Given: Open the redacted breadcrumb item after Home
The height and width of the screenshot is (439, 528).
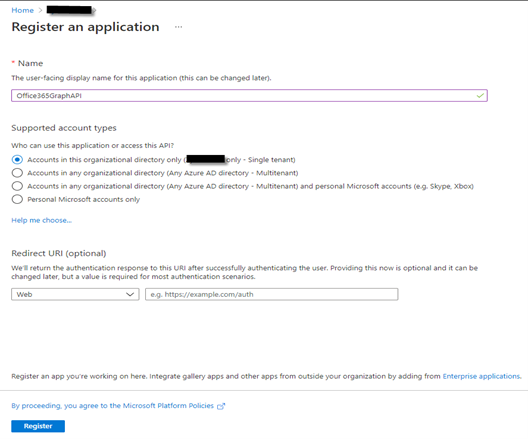Looking at the screenshot, I should [x=70, y=10].
